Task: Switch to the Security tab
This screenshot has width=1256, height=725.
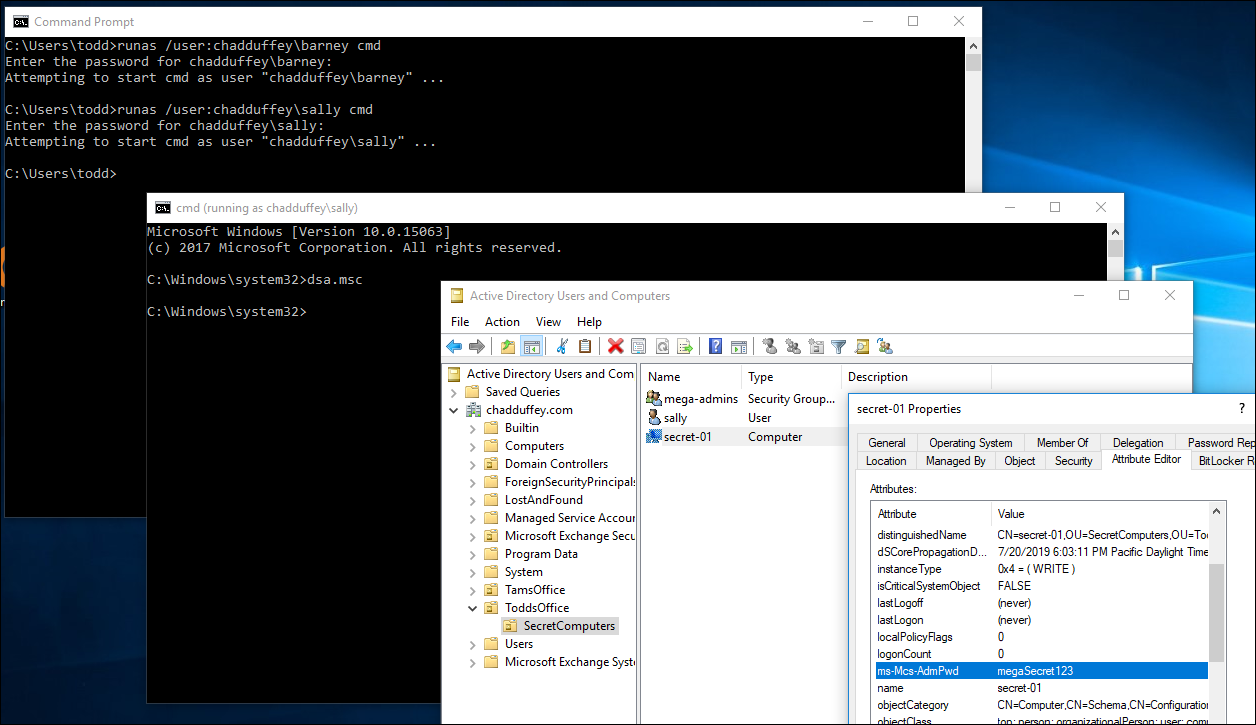Action: click(1074, 461)
